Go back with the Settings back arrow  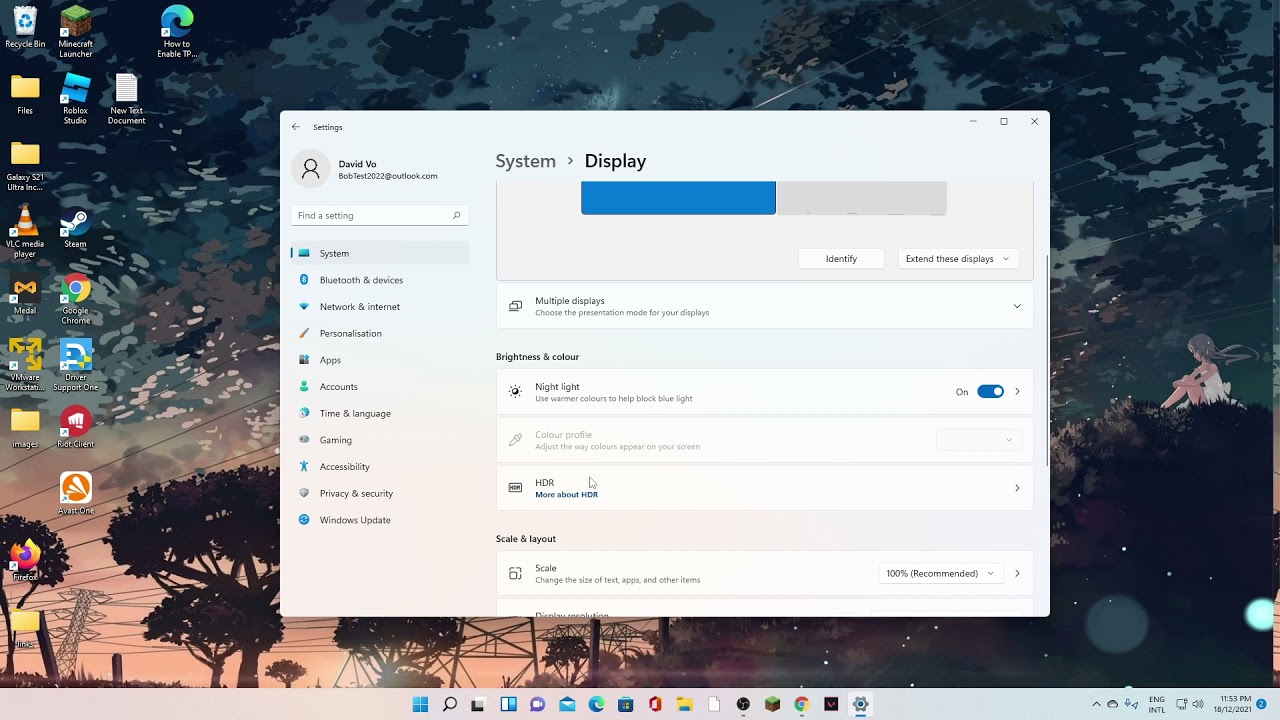point(296,127)
